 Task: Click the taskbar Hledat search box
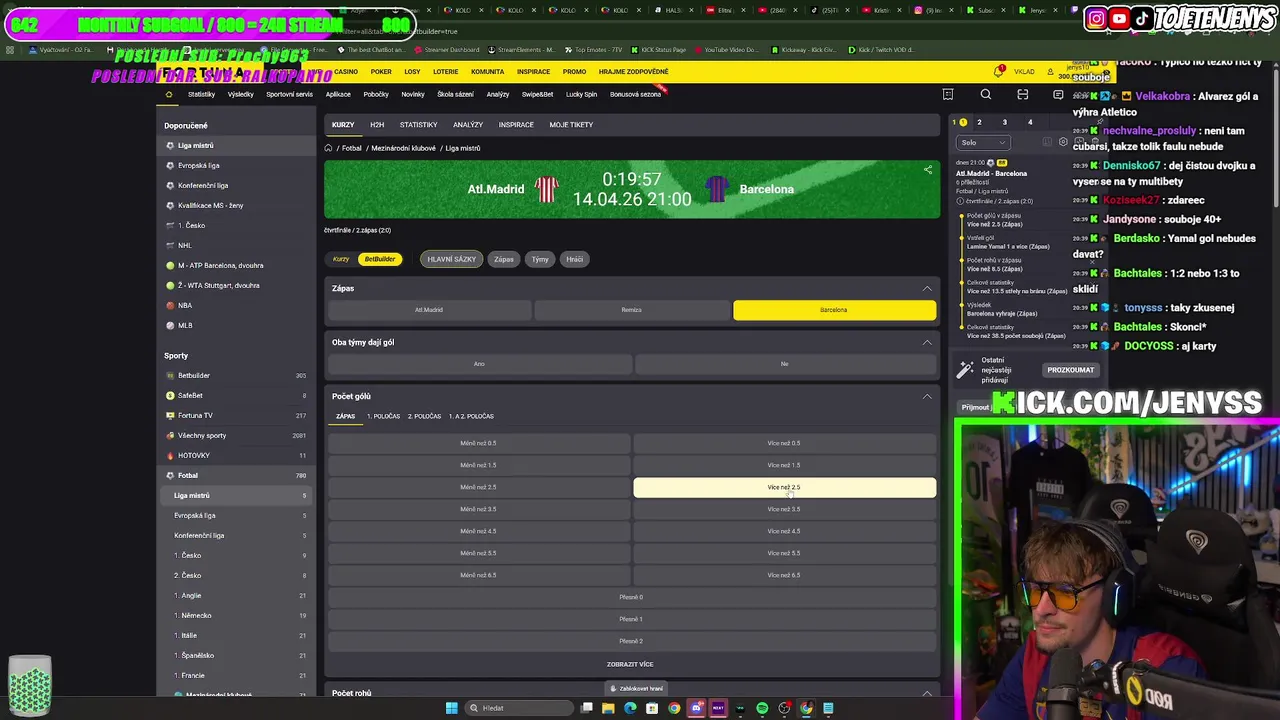[518, 708]
